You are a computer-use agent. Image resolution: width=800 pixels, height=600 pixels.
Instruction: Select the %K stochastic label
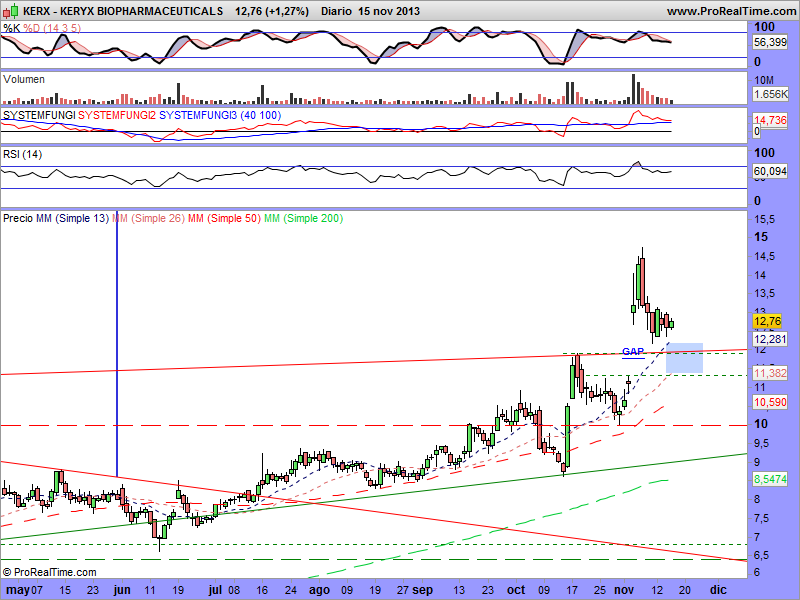(12, 28)
